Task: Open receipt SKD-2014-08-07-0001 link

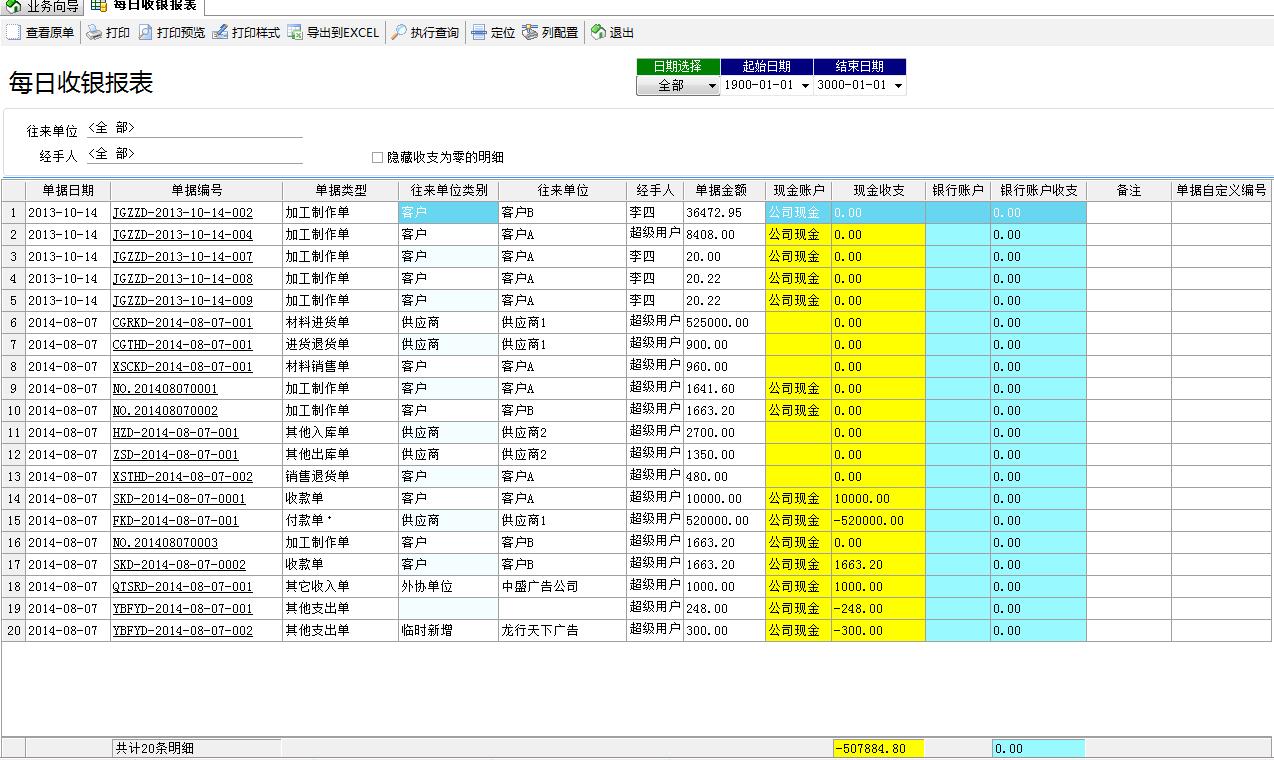Action: 178,499
